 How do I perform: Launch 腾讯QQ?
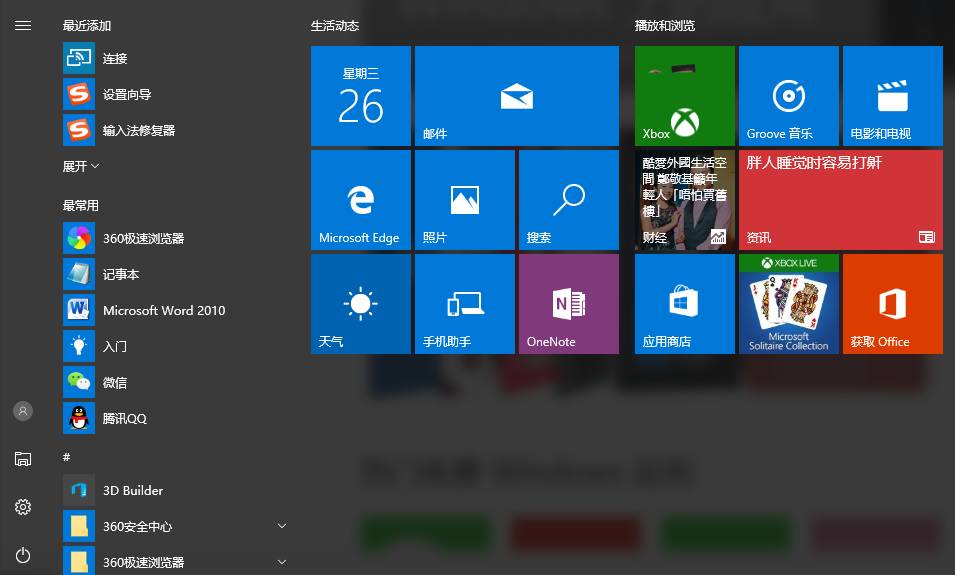click(x=175, y=418)
